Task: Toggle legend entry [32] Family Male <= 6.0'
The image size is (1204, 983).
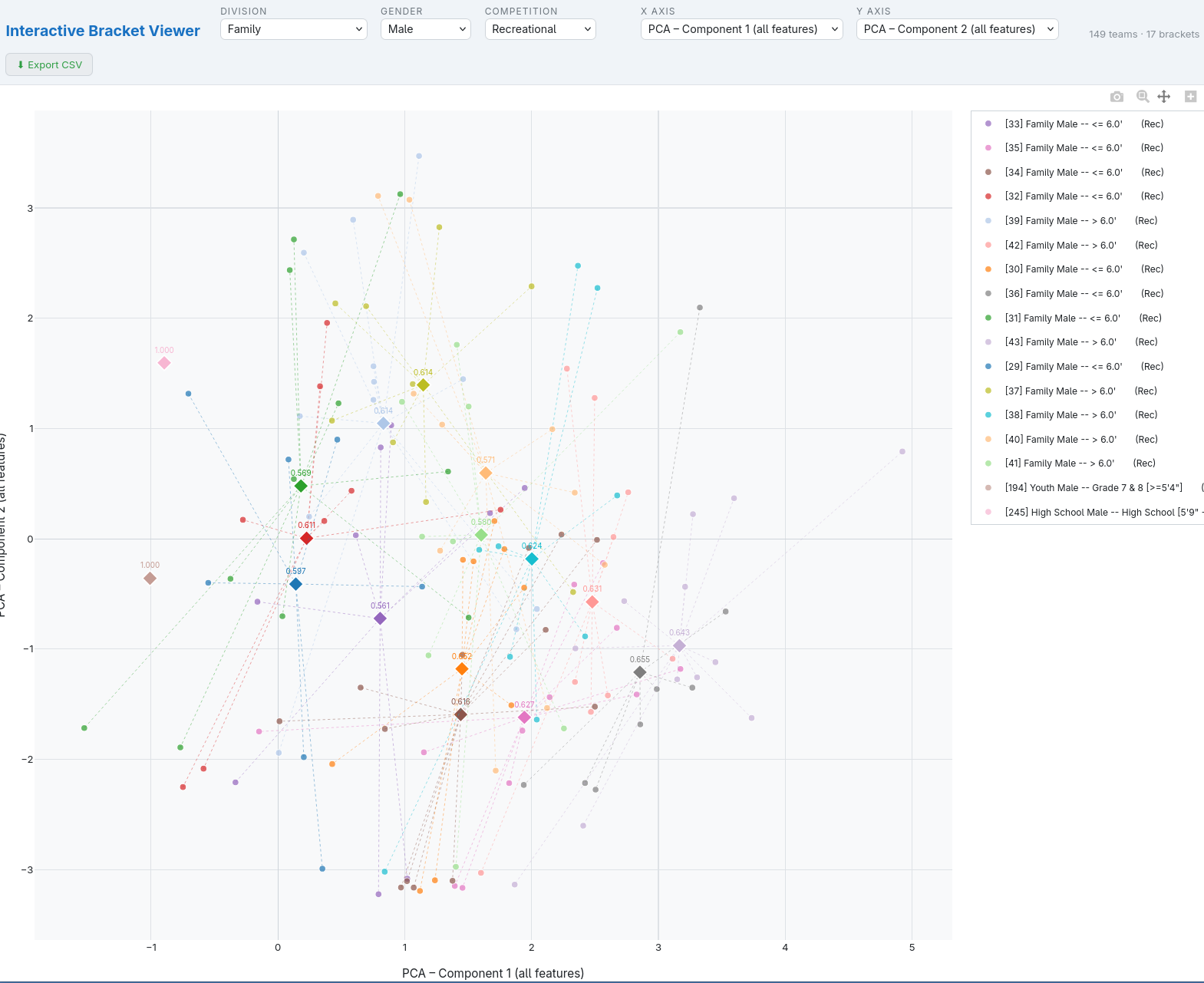Action: point(1088,196)
